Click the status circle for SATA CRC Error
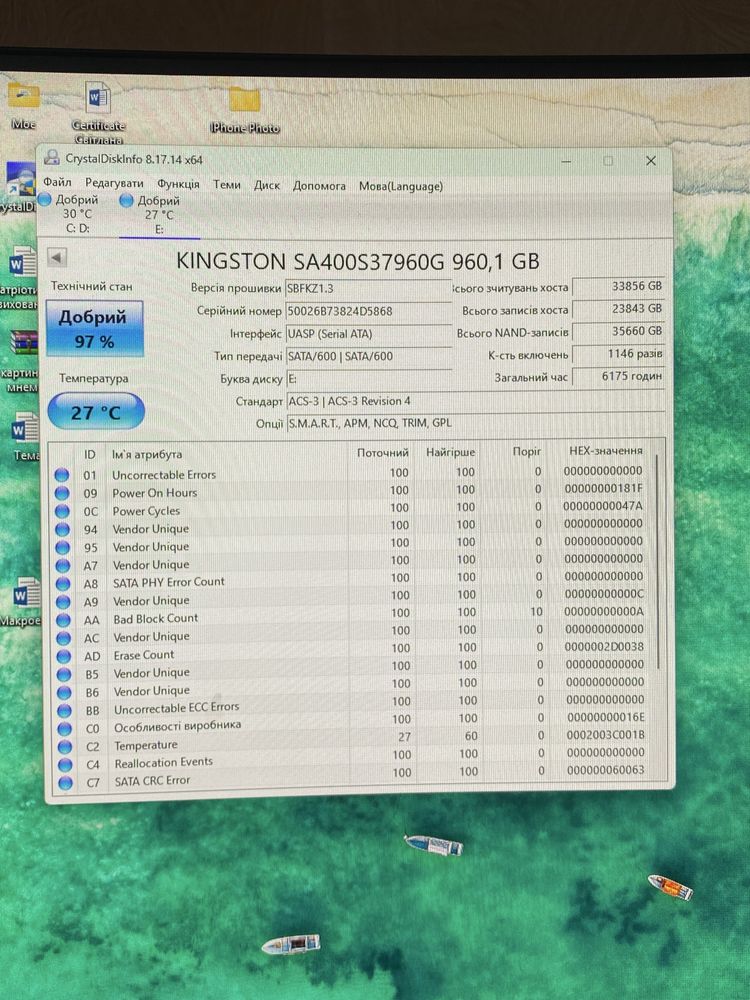This screenshot has width=750, height=1000. 65,783
